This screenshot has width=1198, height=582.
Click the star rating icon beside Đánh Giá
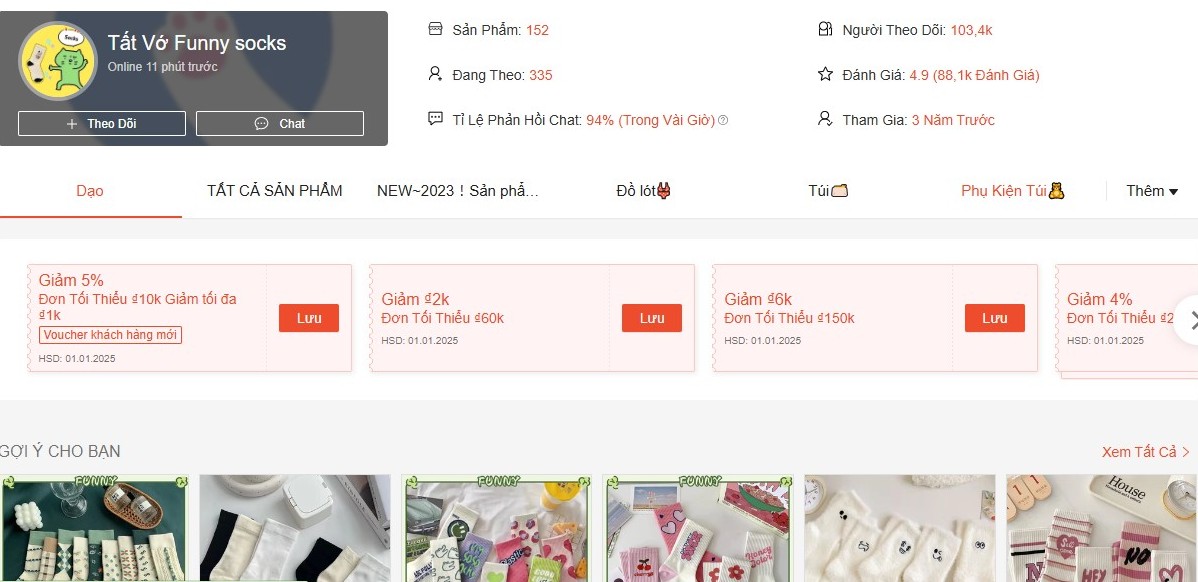825,74
